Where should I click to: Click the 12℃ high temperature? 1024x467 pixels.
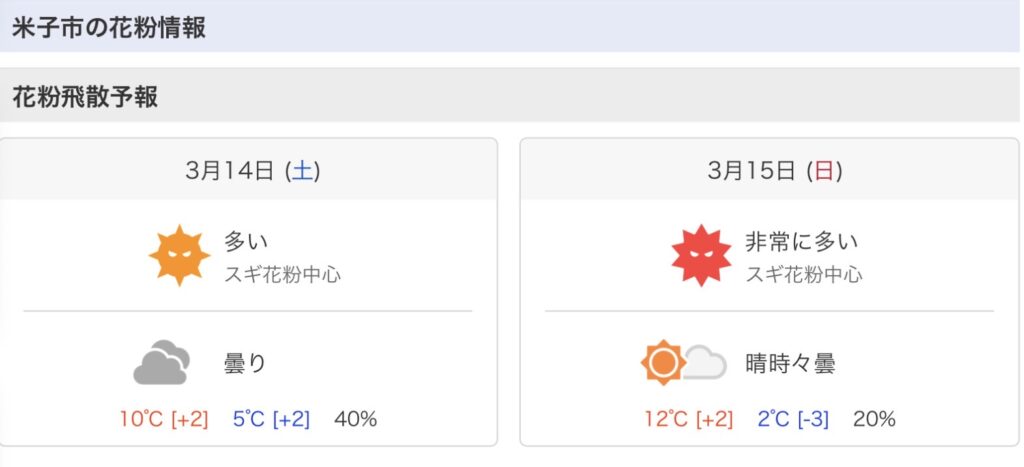click(666, 419)
